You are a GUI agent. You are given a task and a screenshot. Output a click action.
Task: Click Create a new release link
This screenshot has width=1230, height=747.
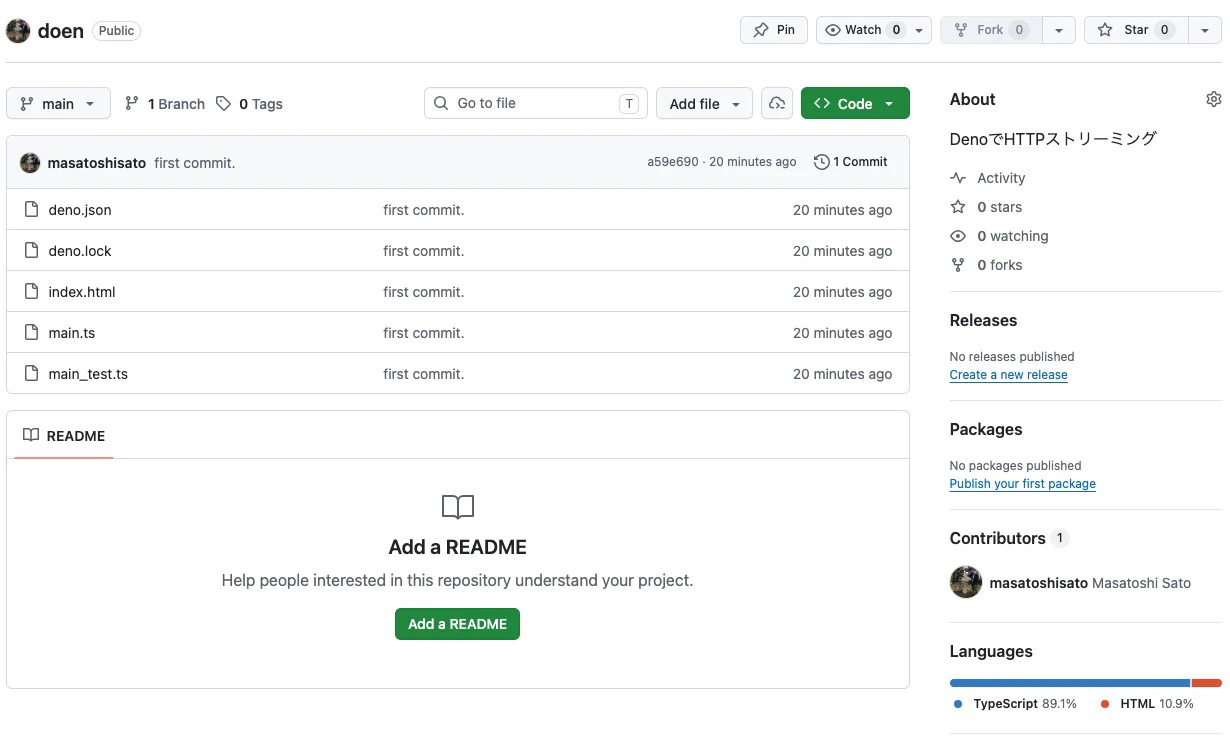1009,375
